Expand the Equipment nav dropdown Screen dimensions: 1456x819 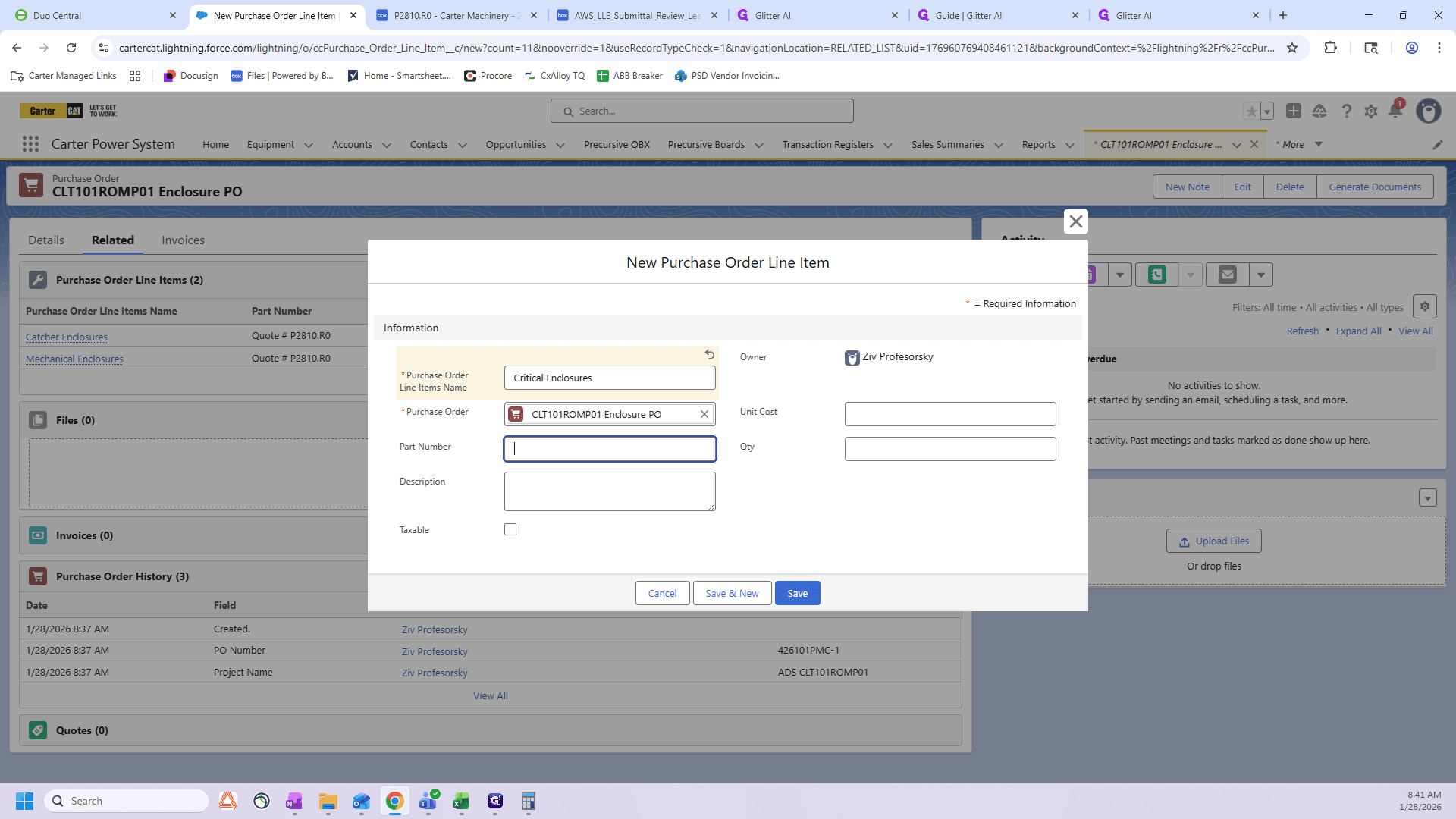click(x=309, y=145)
